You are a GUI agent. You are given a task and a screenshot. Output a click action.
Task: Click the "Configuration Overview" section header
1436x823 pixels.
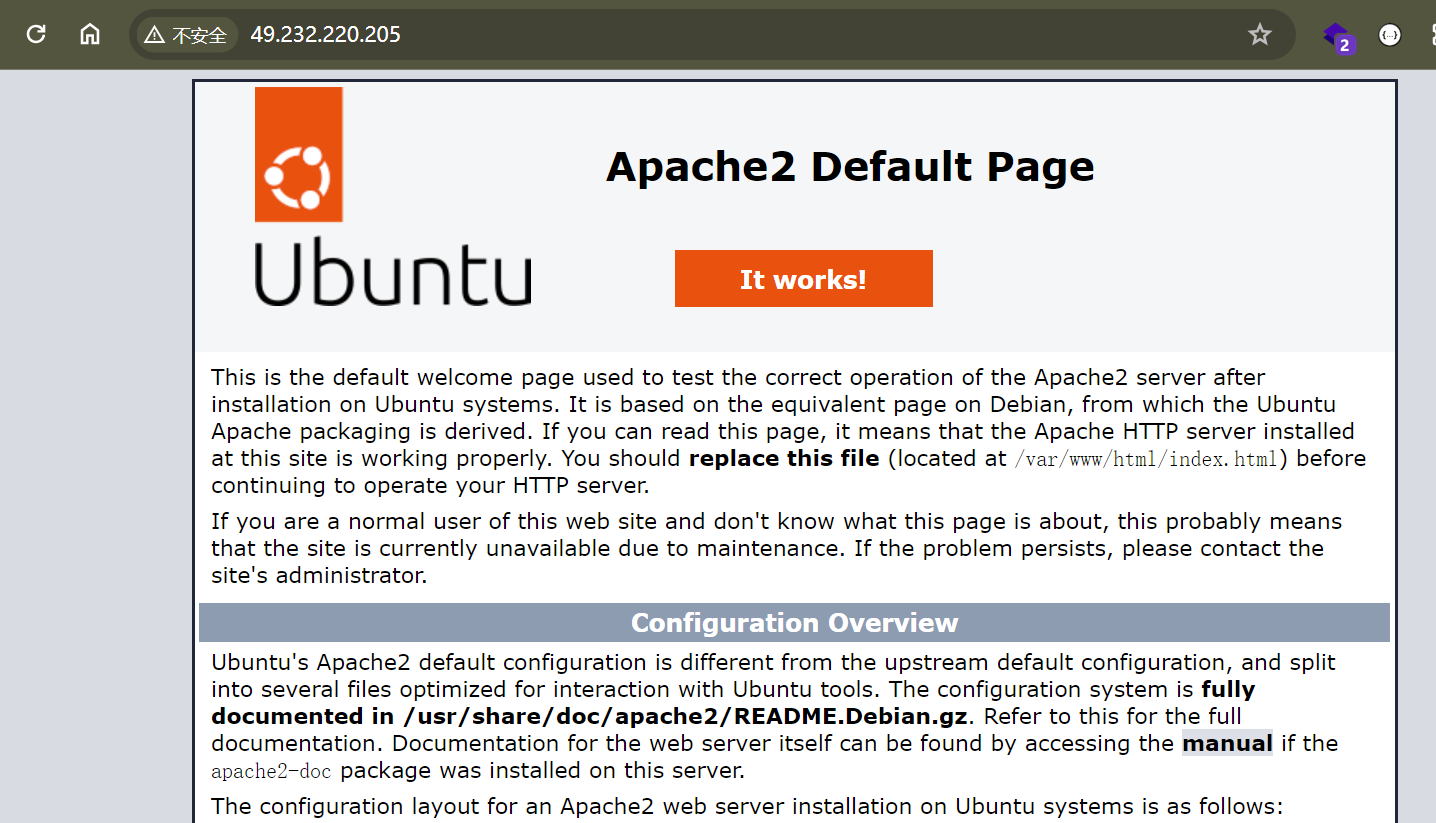794,623
